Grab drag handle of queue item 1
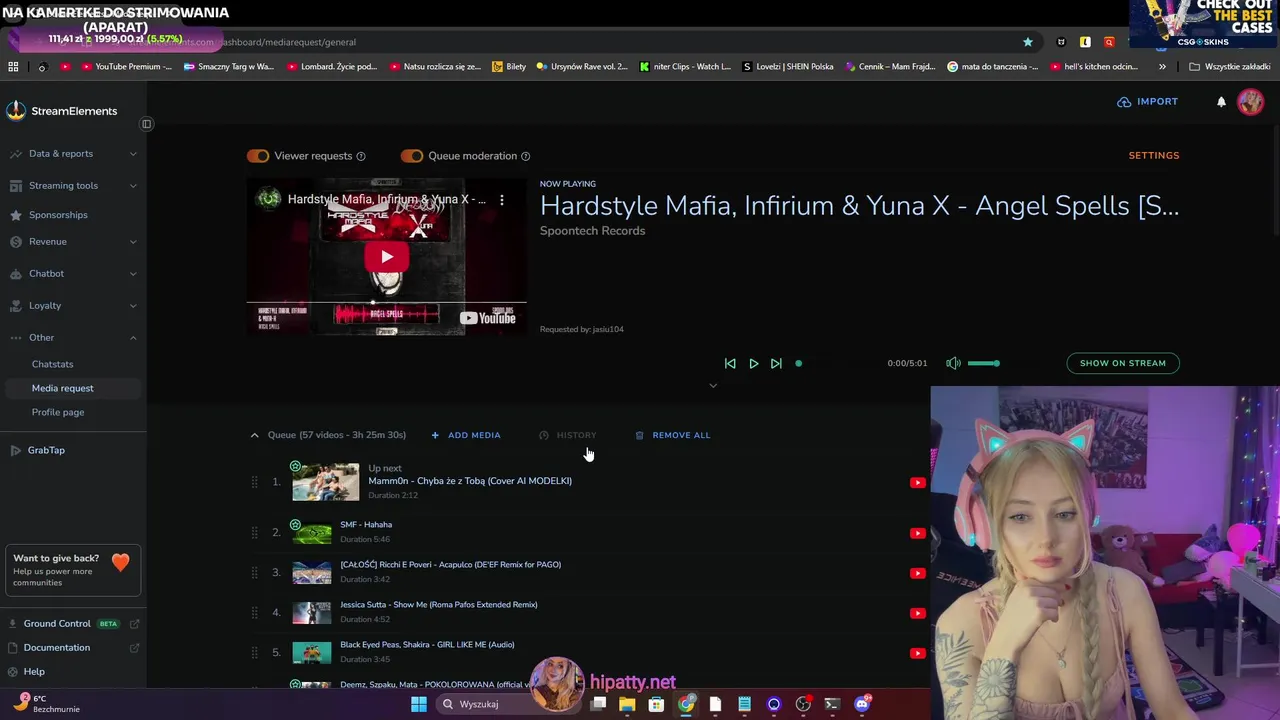This screenshot has height=720, width=1280. [x=254, y=482]
